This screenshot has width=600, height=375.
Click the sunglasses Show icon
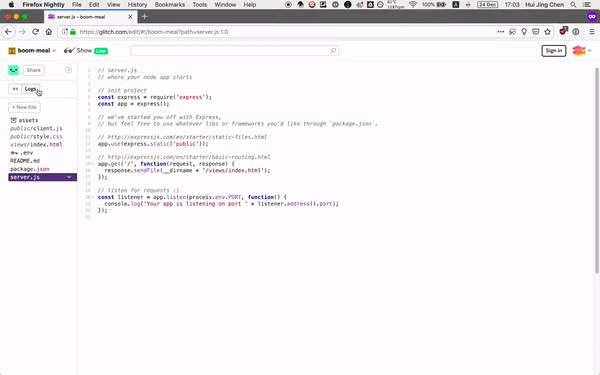tap(69, 51)
